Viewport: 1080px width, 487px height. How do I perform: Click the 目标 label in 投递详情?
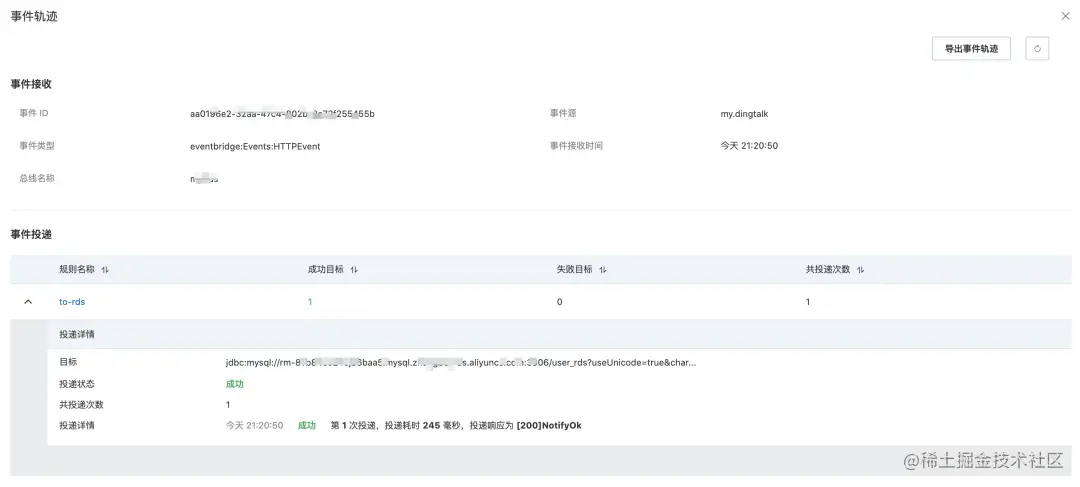pos(68,362)
